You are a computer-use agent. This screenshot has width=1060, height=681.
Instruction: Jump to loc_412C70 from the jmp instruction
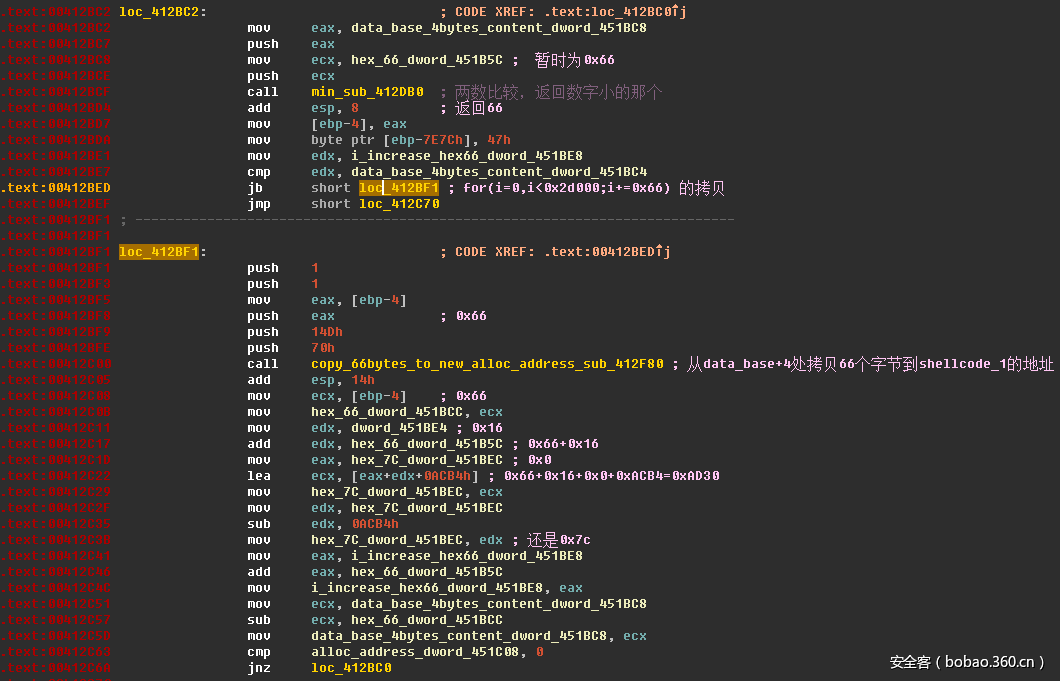click(399, 204)
